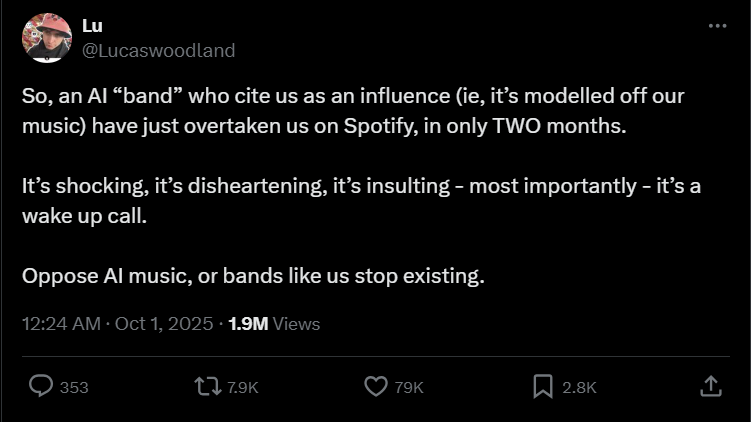
Task: Click the 12:24 AM timestamp
Action: 61,323
